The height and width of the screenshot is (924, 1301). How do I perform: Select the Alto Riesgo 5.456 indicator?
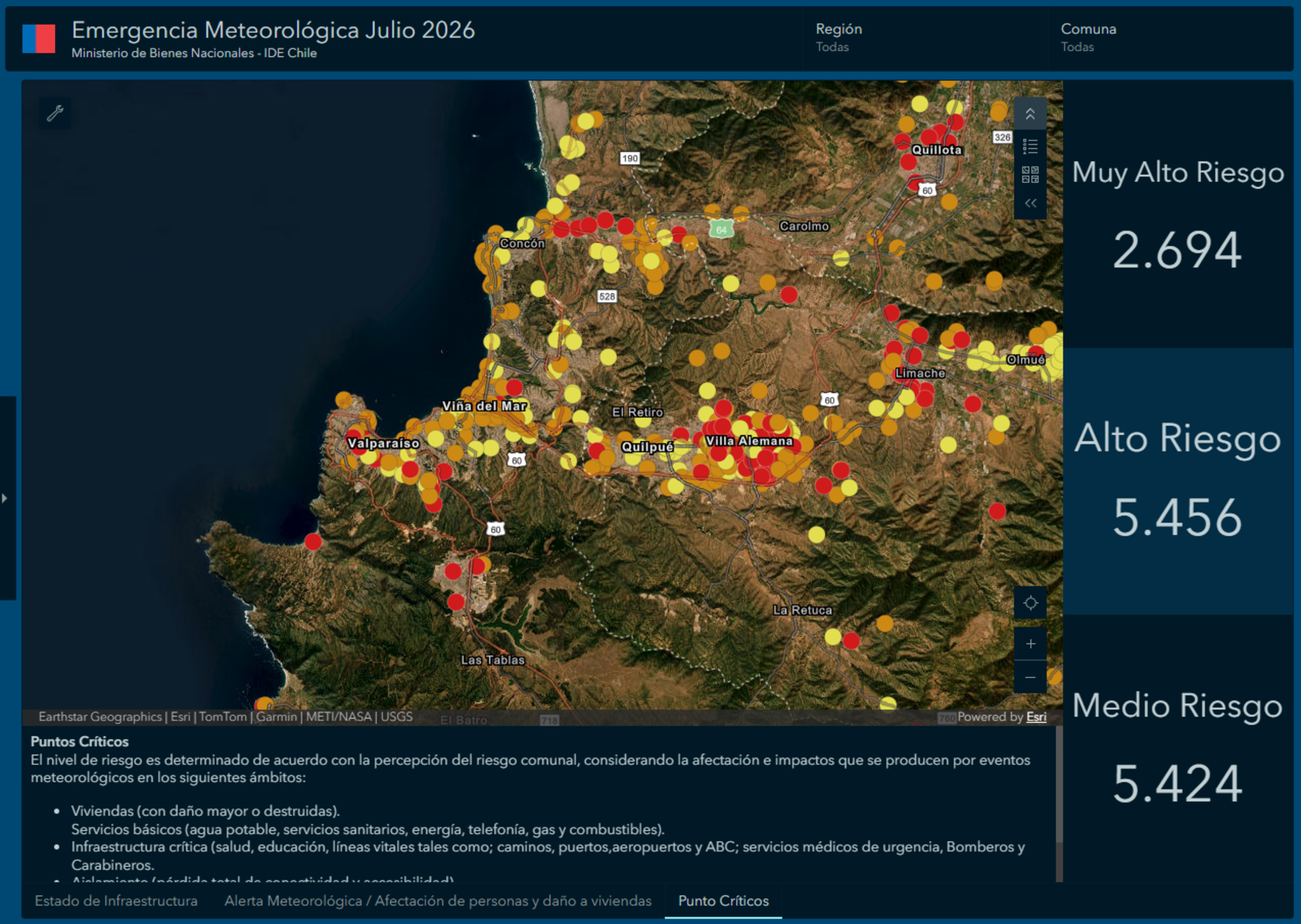(x=1177, y=481)
